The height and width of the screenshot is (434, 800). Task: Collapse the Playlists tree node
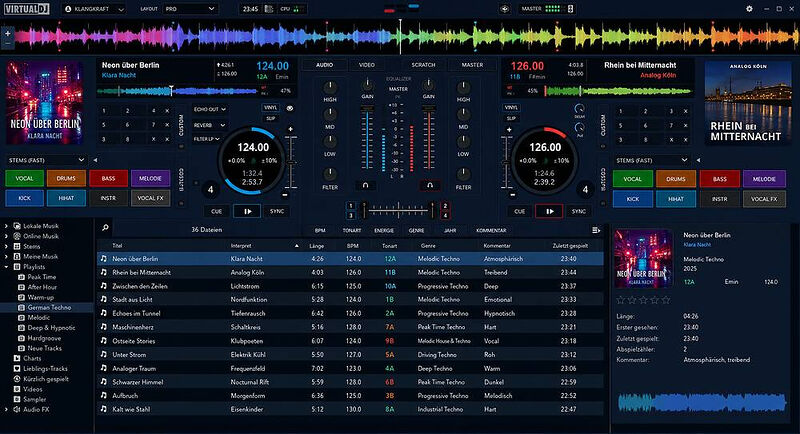pyautogui.click(x=7, y=267)
